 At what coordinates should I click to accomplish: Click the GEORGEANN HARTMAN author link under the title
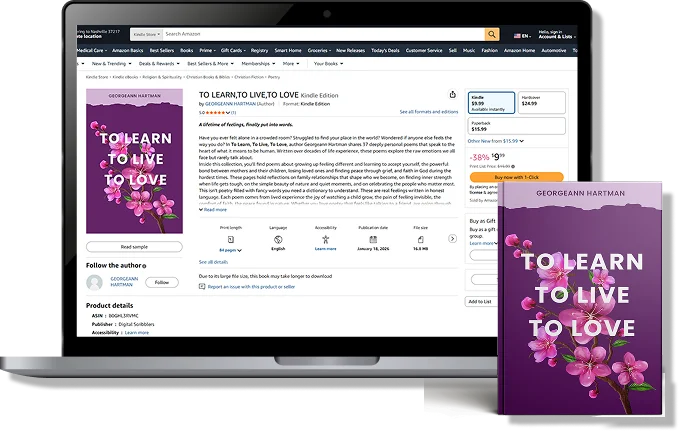(x=230, y=104)
